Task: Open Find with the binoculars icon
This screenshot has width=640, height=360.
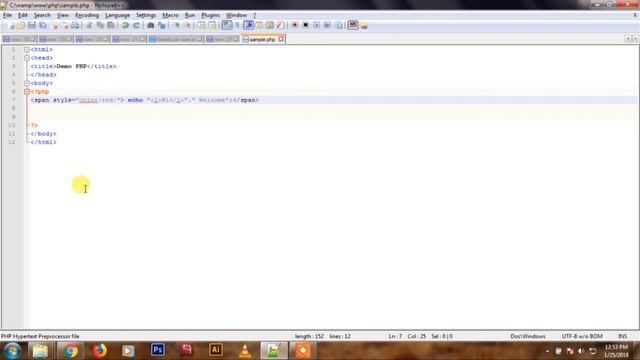Action: [151, 26]
